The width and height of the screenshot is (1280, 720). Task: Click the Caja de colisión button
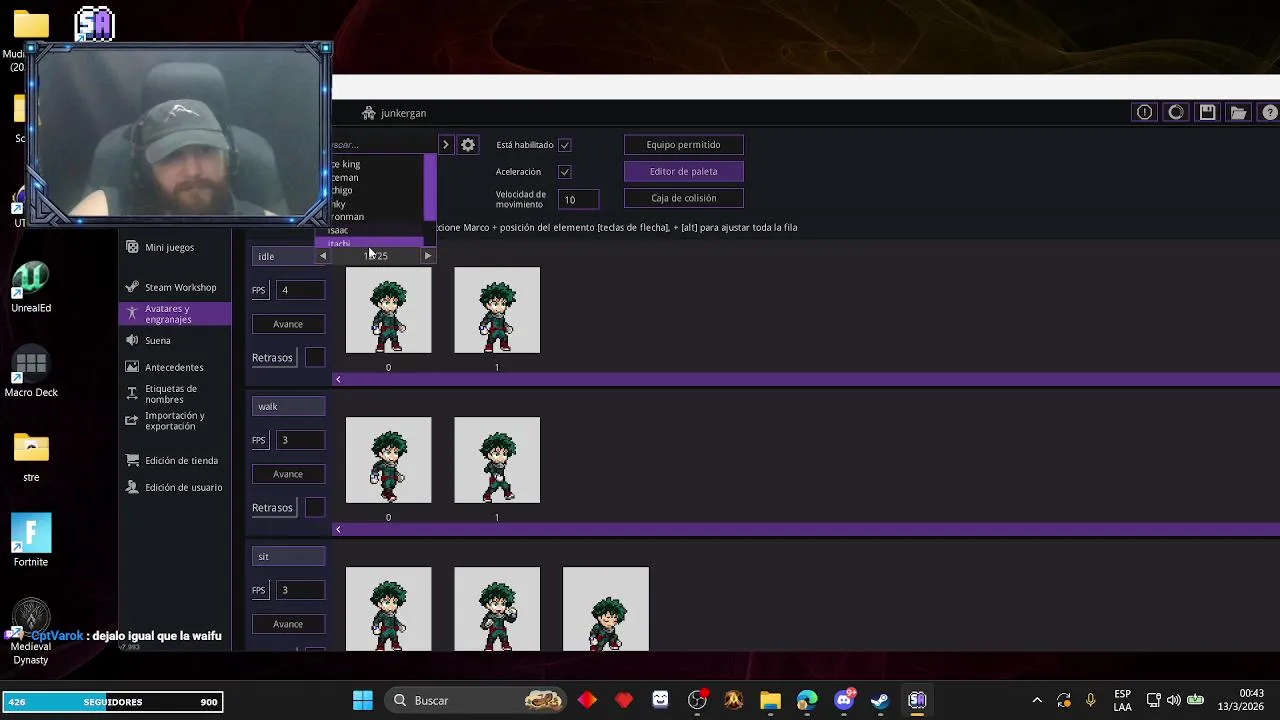683,198
